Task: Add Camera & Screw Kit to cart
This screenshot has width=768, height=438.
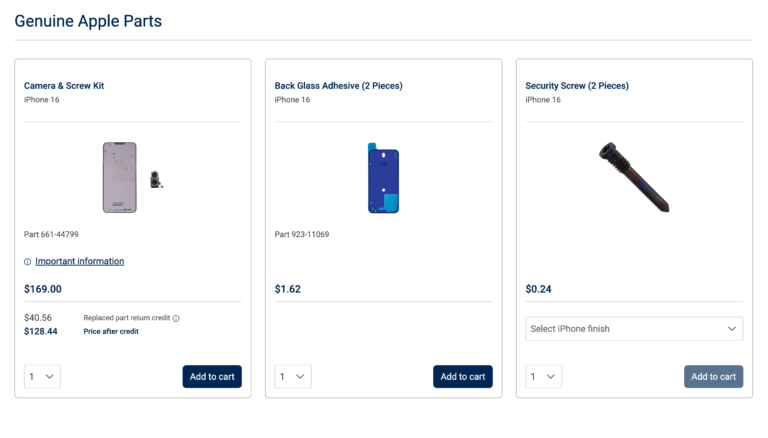Action: pyautogui.click(x=212, y=376)
